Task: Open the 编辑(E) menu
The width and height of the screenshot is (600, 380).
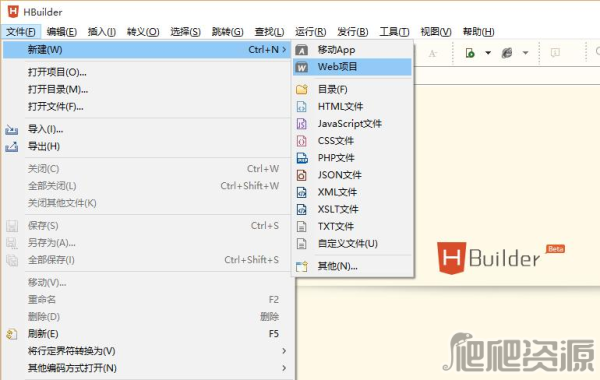Action: (x=62, y=32)
